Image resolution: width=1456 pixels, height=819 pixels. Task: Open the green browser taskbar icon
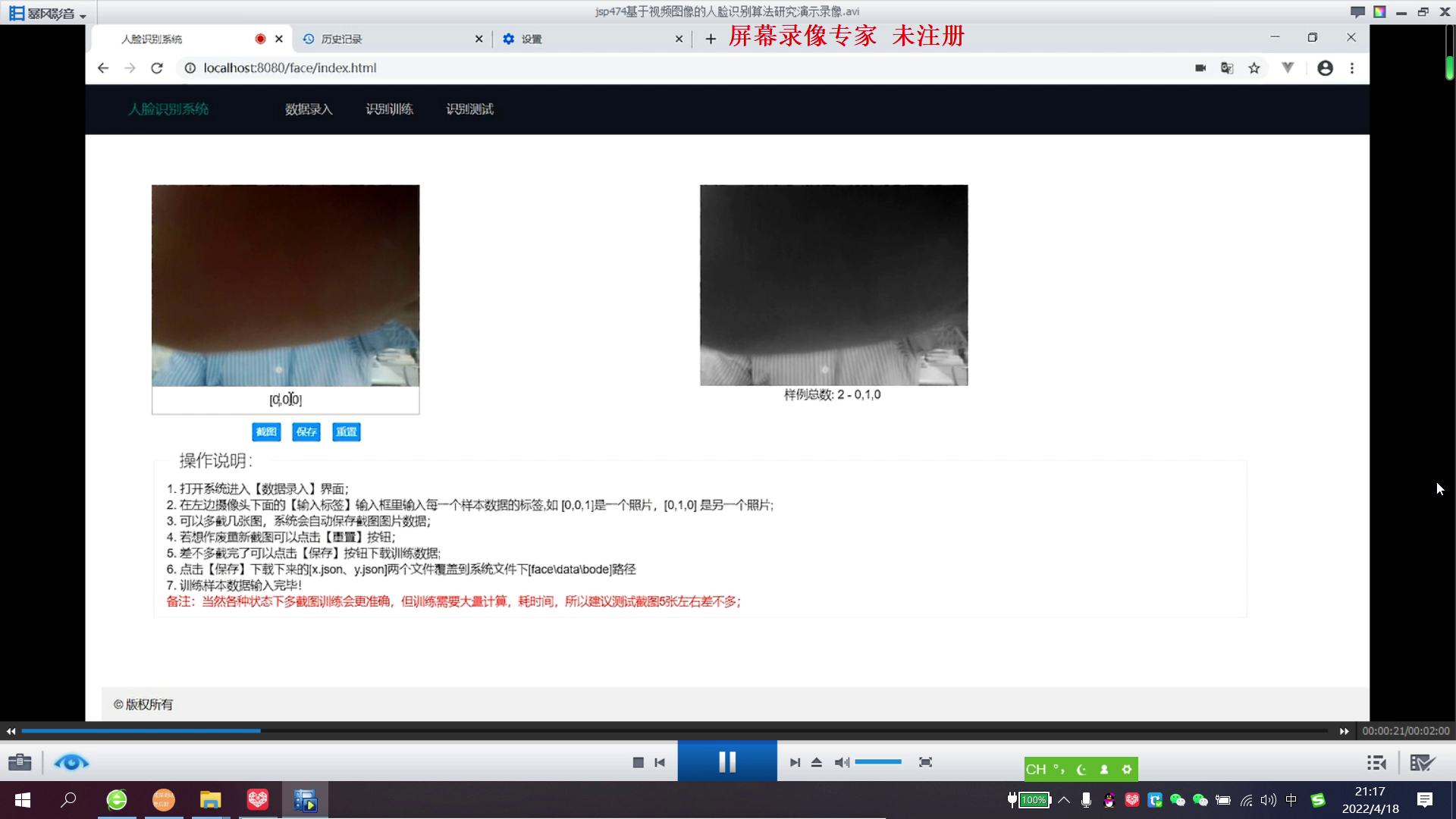(117, 800)
